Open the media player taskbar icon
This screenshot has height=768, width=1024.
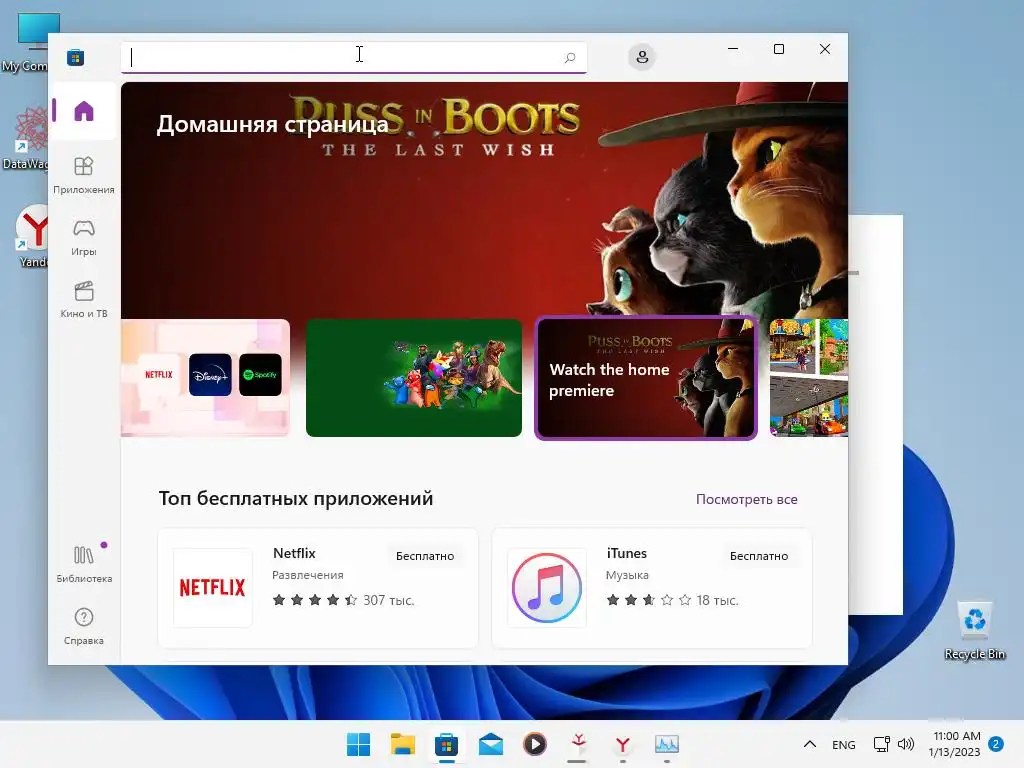click(x=535, y=744)
